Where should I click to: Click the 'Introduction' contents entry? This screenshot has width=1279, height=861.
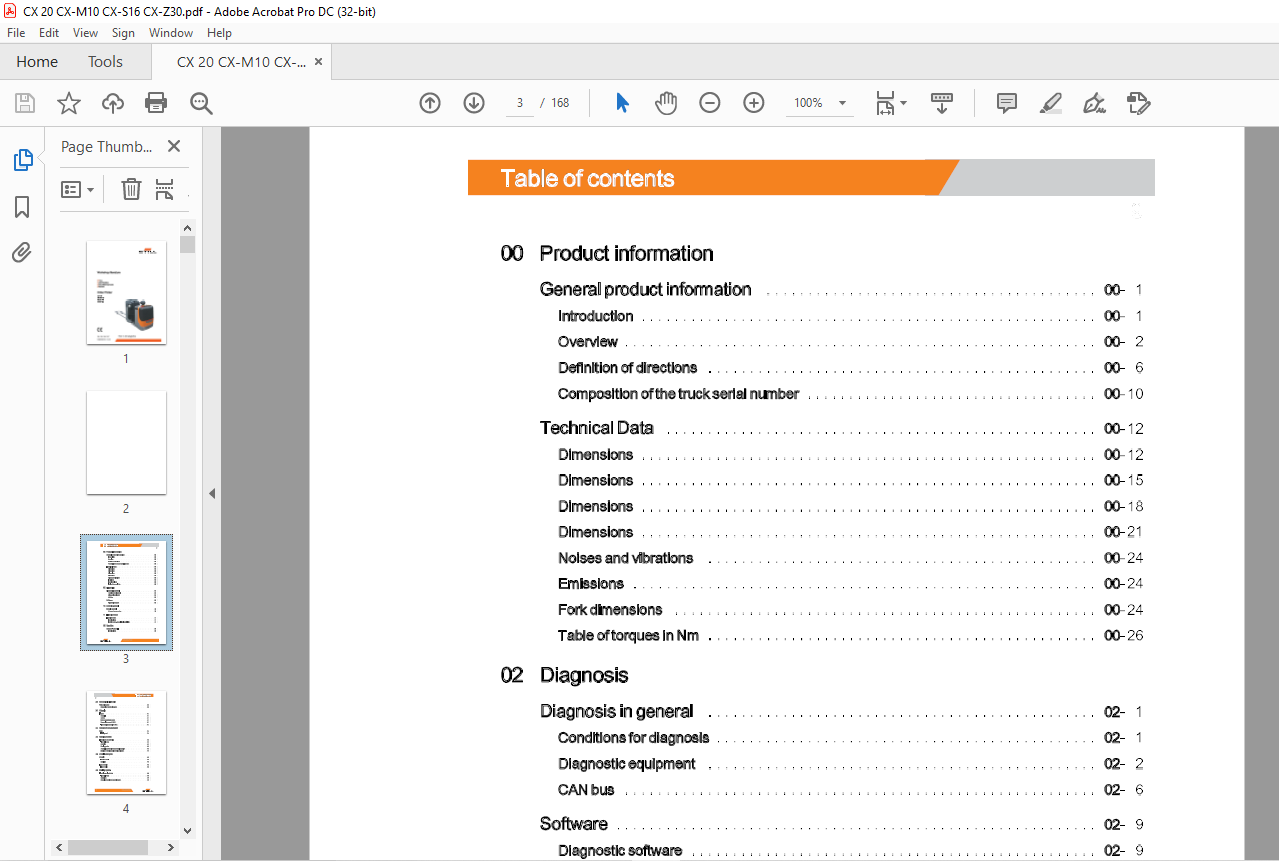[x=595, y=316]
